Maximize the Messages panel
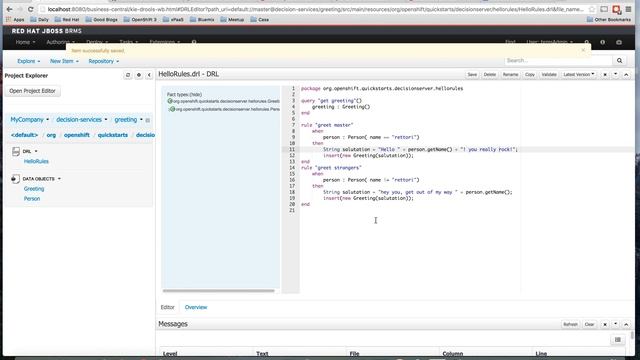 (626, 324)
